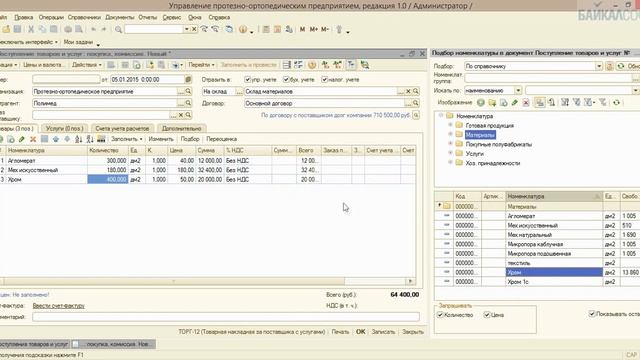Toggle Показывать остатки checkbox
Screen dimensions: 640x360
click(x=592, y=313)
